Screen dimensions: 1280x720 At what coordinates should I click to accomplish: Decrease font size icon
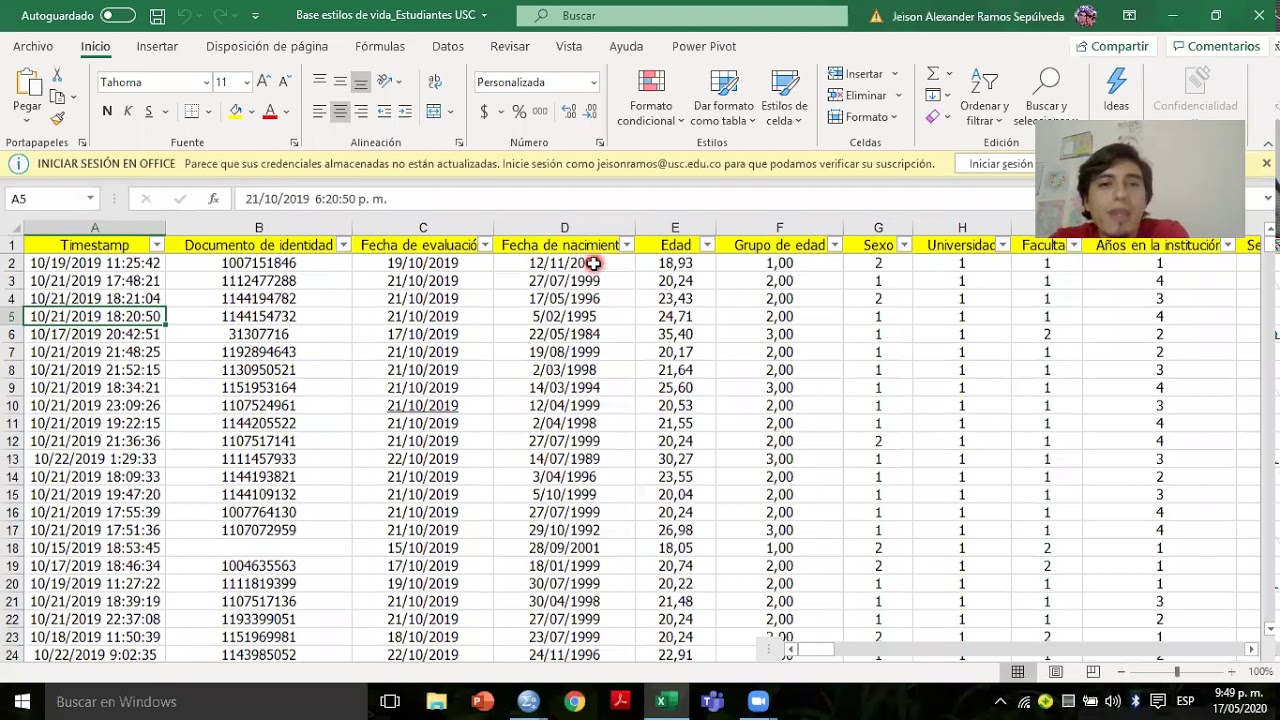point(285,82)
